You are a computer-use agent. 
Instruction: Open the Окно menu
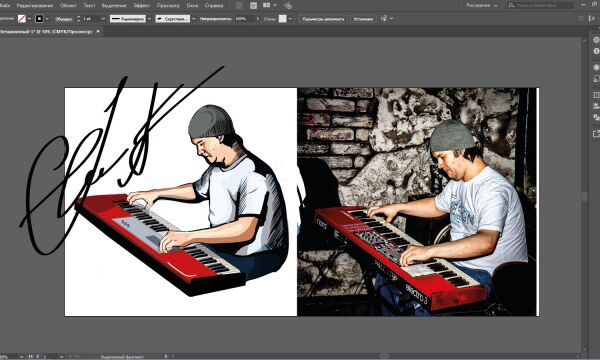192,5
